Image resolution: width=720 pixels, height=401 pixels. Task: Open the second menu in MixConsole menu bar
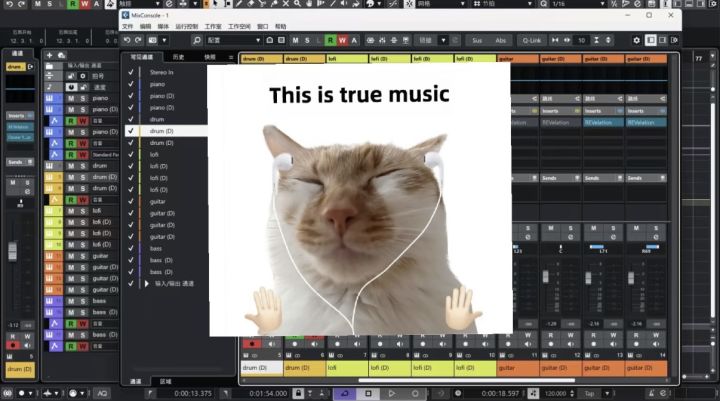pos(145,27)
